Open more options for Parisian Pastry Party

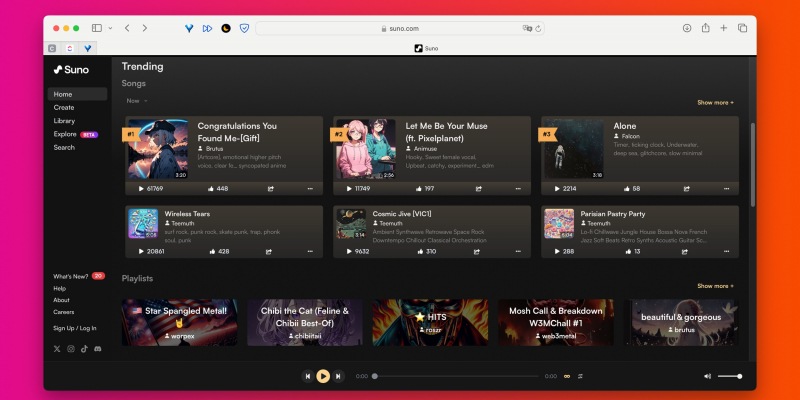pos(726,252)
